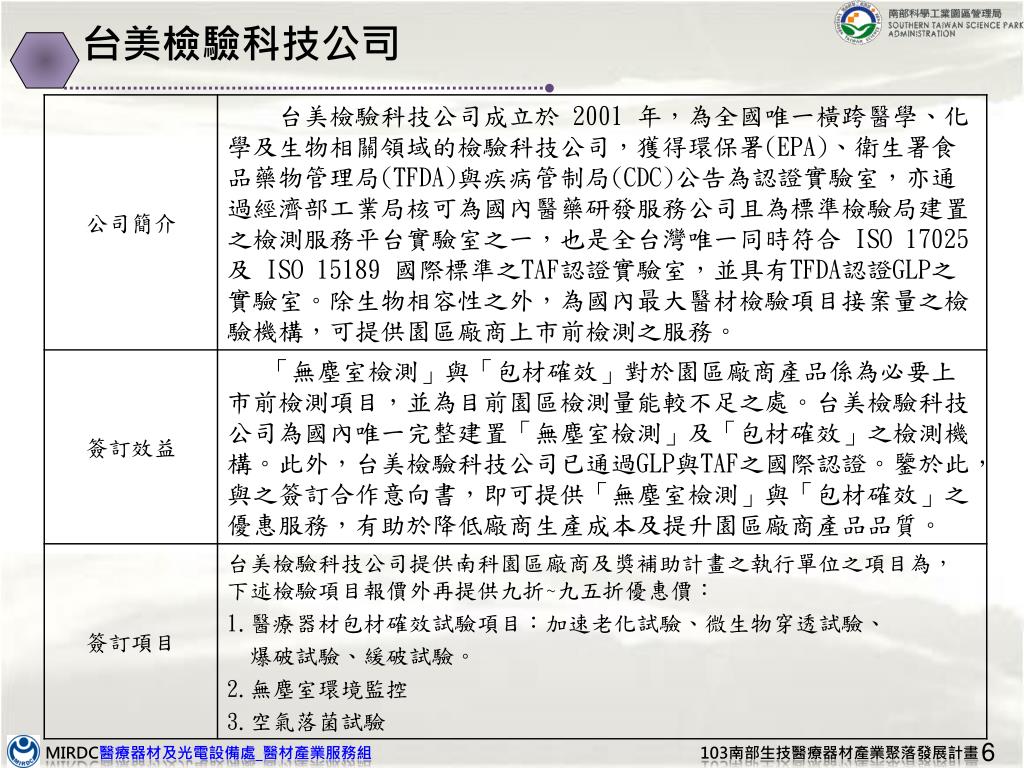This screenshot has height=768, width=1024.
Task: Click the line 爆破試驗、緩破試驗
Action: (x=360, y=656)
